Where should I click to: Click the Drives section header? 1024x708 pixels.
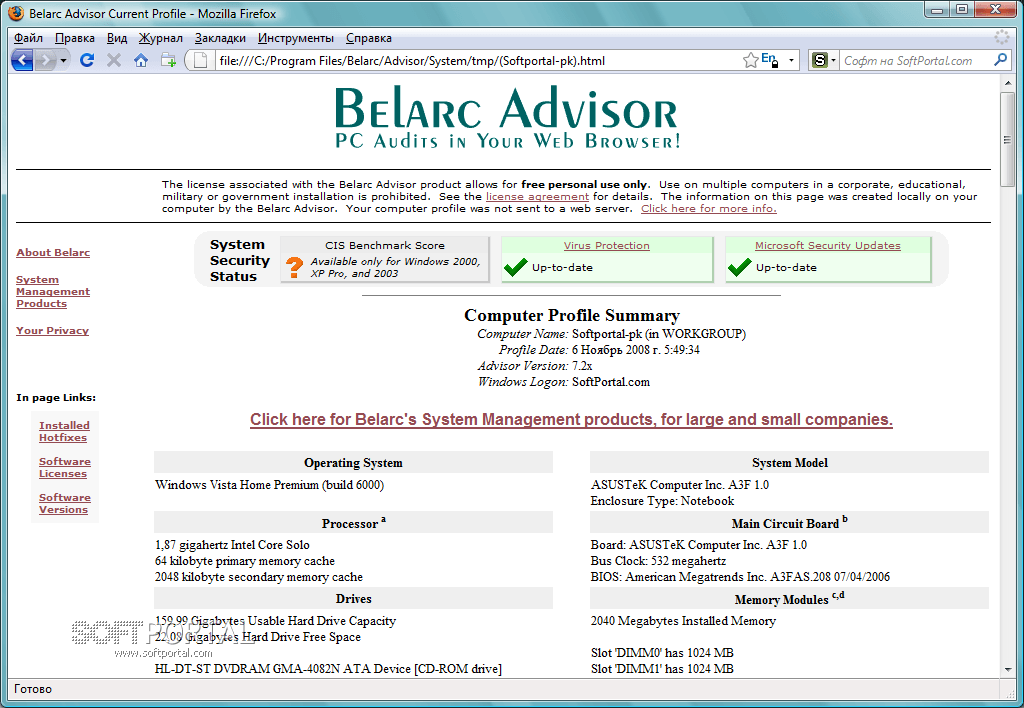[x=353, y=598]
